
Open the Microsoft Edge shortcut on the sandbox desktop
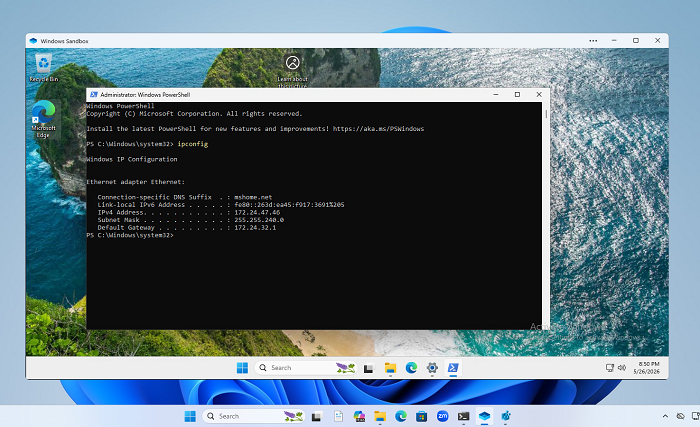(x=43, y=119)
